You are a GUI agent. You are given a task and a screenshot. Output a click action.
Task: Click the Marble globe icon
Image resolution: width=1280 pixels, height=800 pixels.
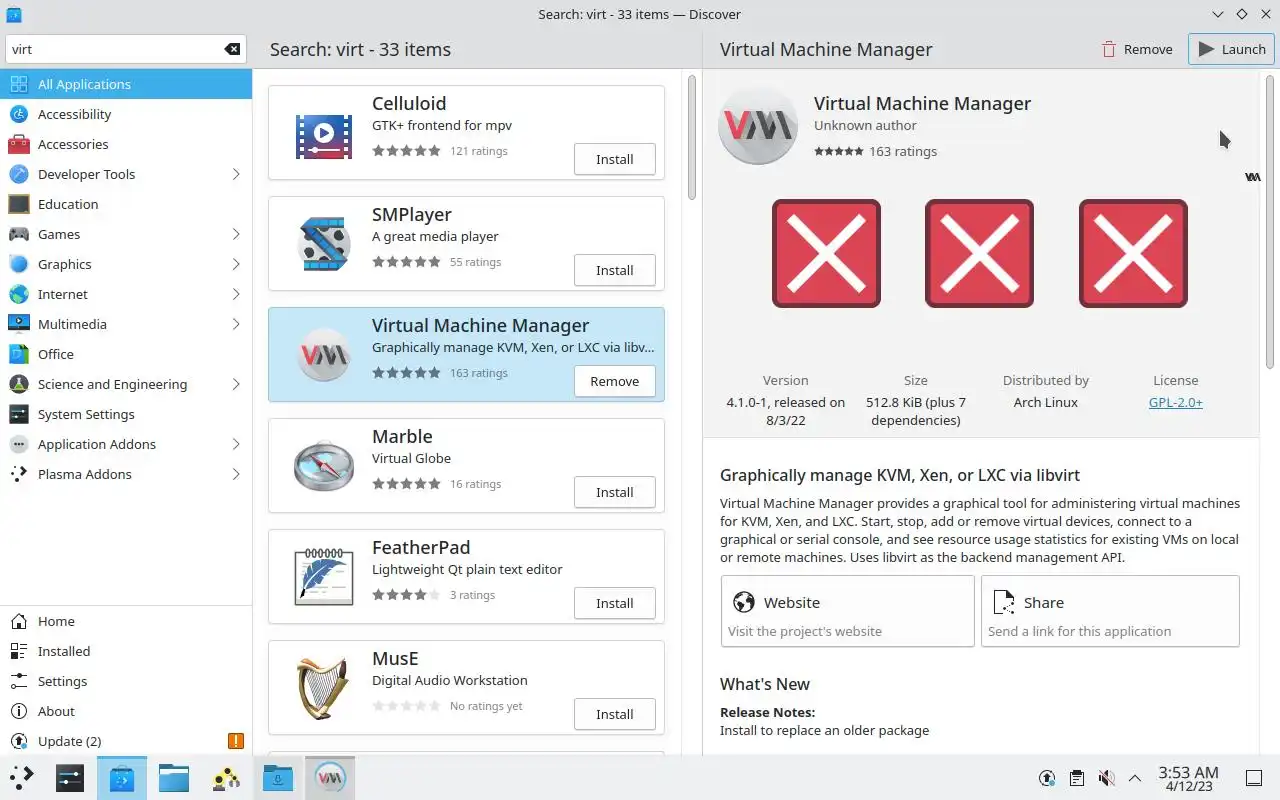[323, 464]
